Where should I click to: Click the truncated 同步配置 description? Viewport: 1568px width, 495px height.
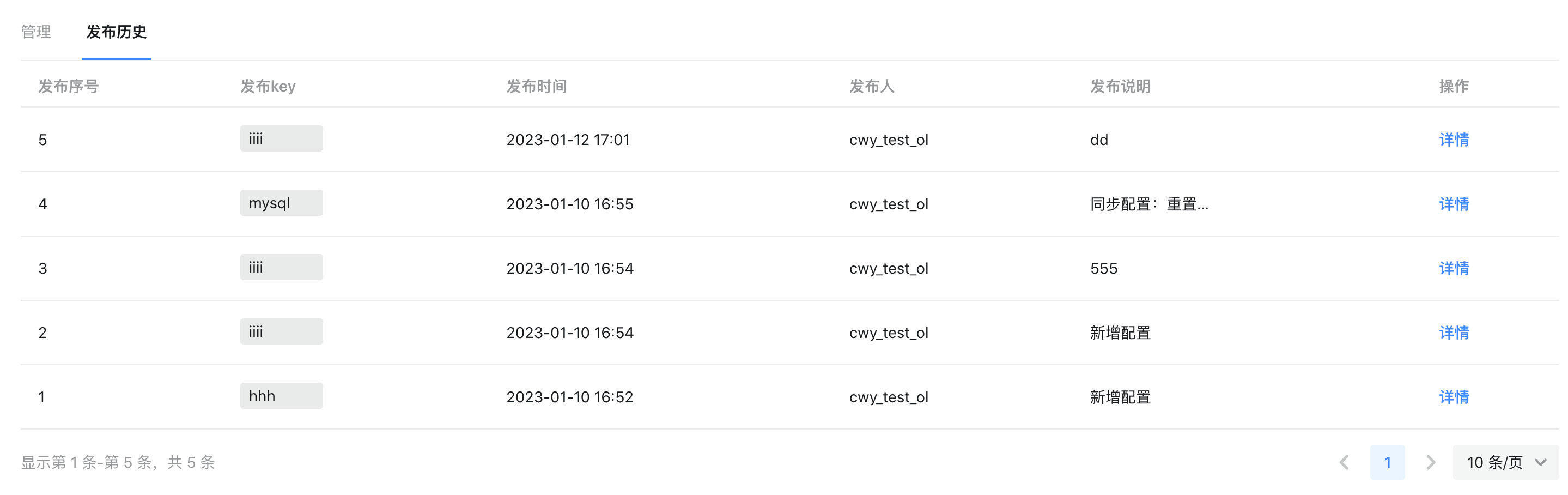(x=1148, y=204)
